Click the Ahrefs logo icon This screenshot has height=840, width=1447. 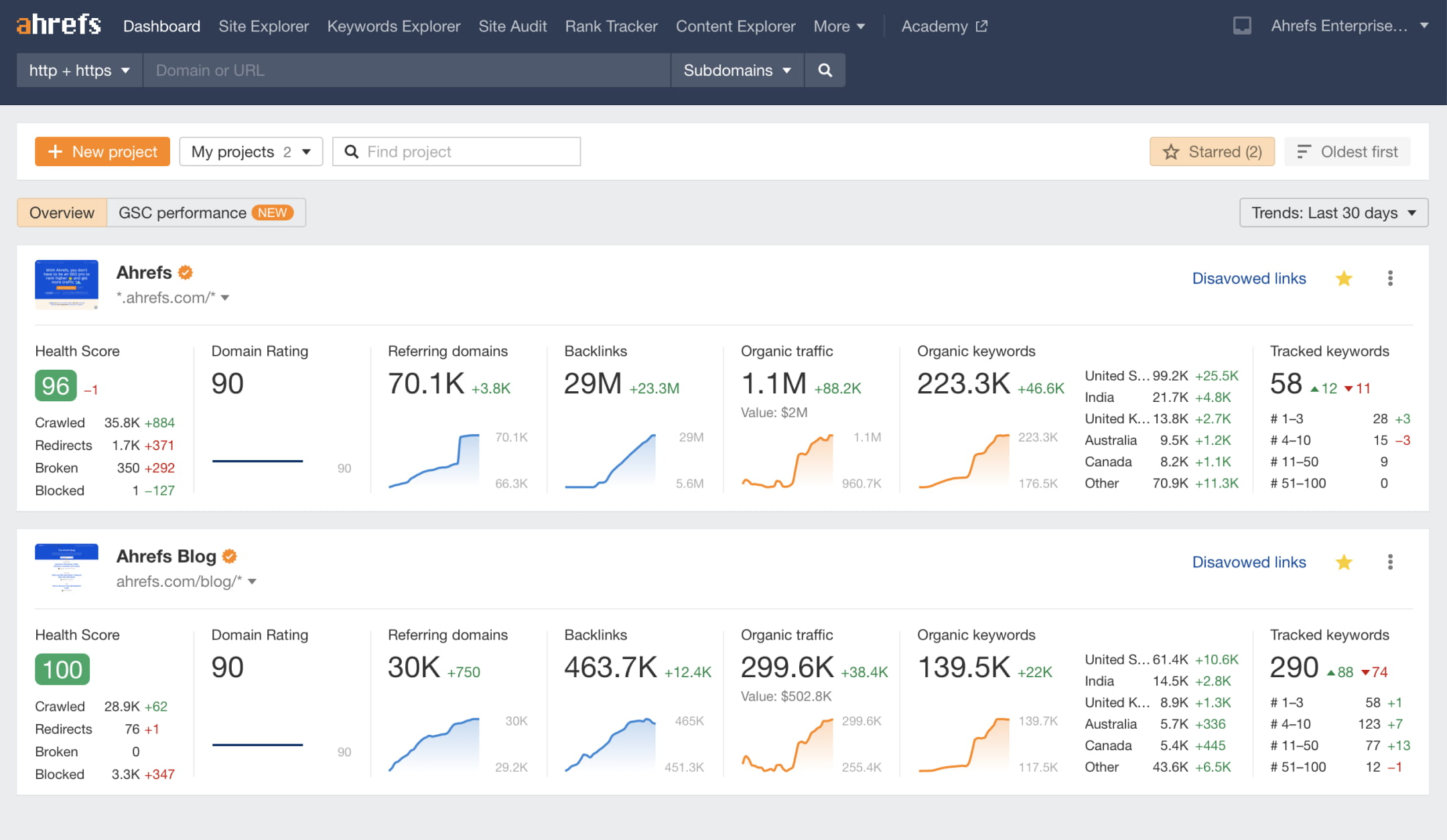click(x=57, y=26)
